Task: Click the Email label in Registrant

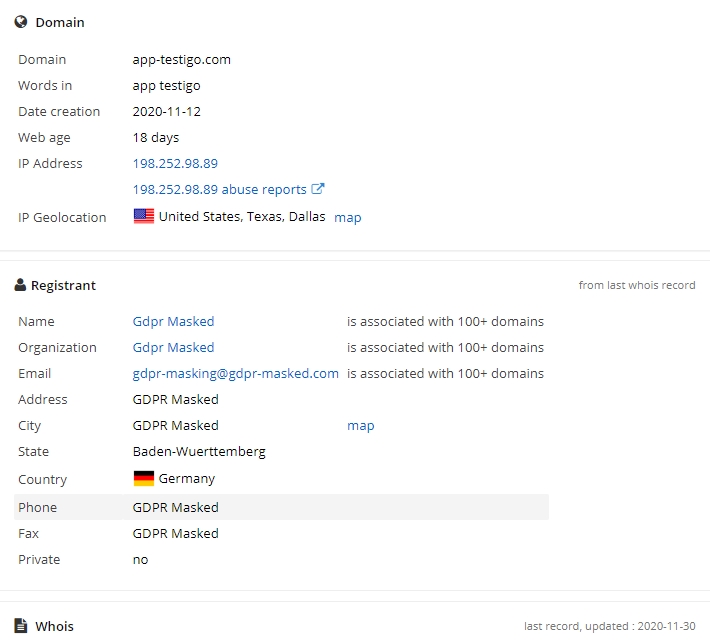Action: [34, 373]
